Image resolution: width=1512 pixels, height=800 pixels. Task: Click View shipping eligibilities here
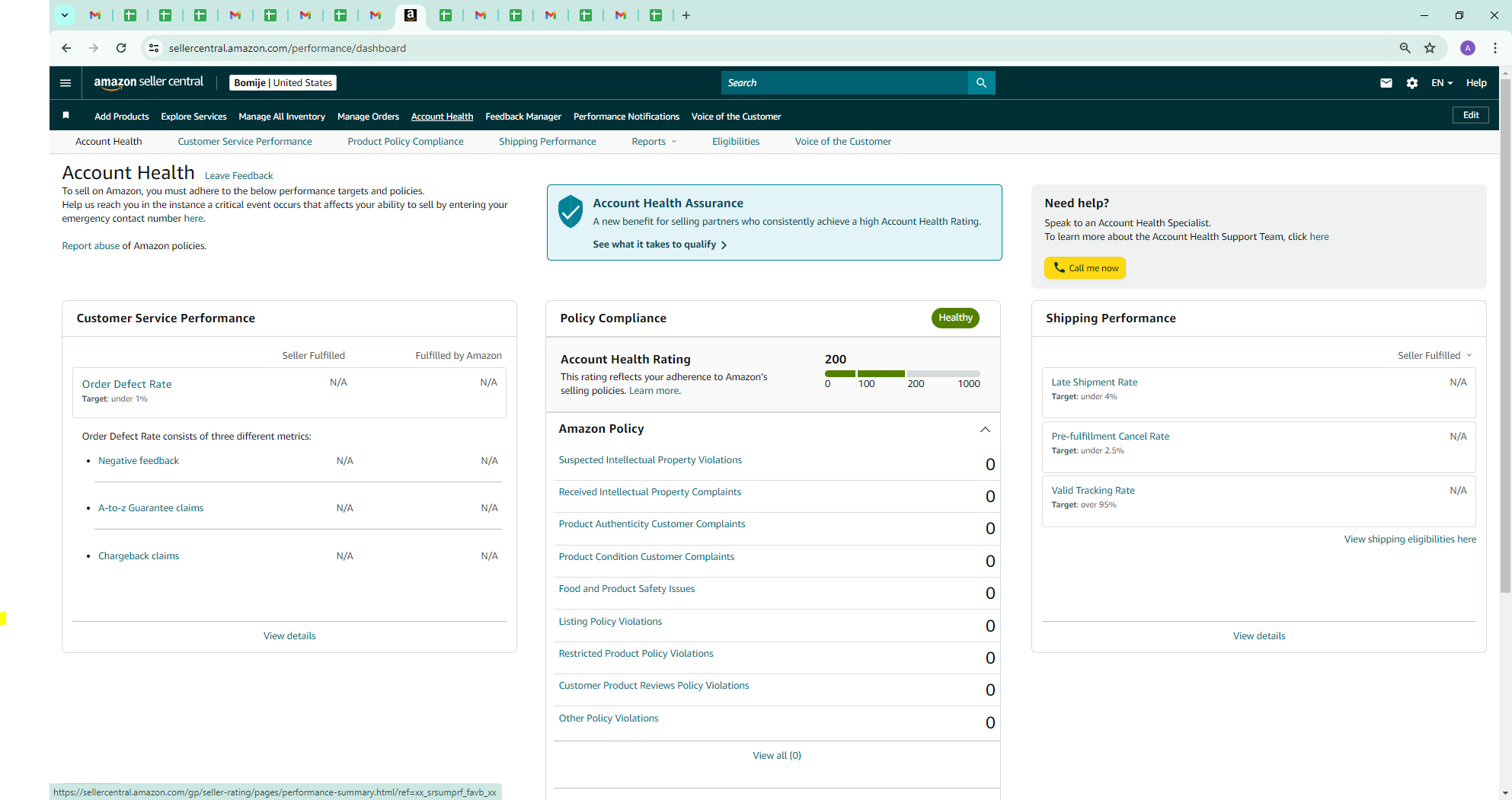click(1410, 539)
